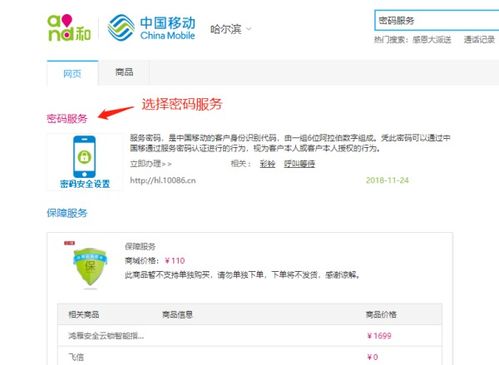The width and height of the screenshot is (499, 365).
Task: Open the 密码服务 result heading
Action: (x=67, y=118)
